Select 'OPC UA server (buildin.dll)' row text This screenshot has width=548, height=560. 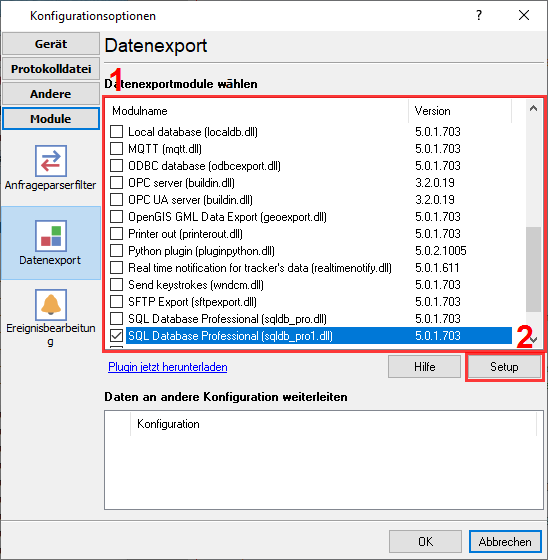click(190, 200)
